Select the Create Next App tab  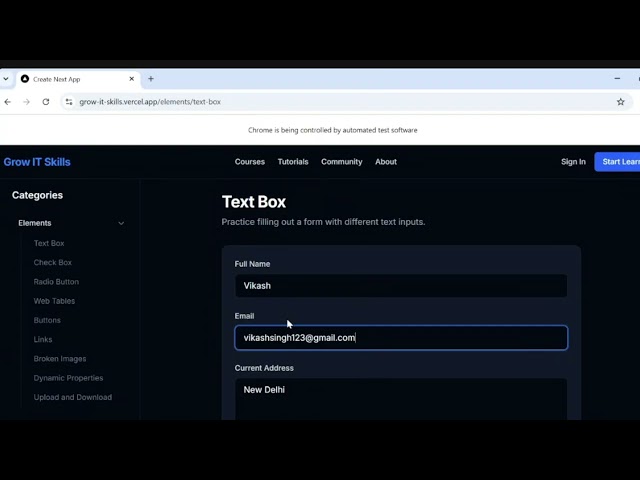click(78, 79)
